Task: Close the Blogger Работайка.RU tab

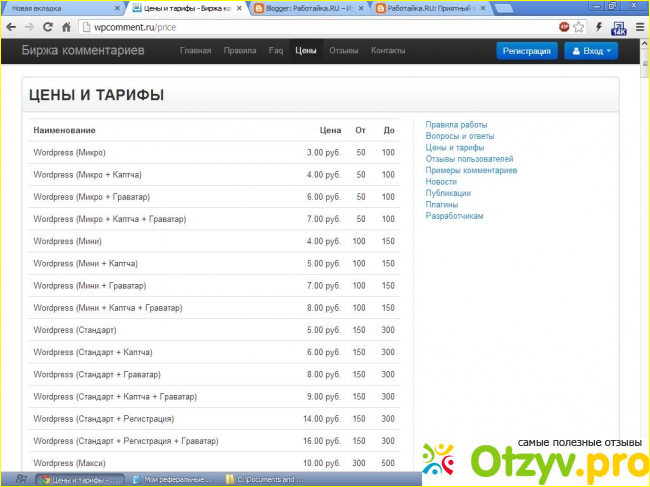Action: [x=364, y=8]
